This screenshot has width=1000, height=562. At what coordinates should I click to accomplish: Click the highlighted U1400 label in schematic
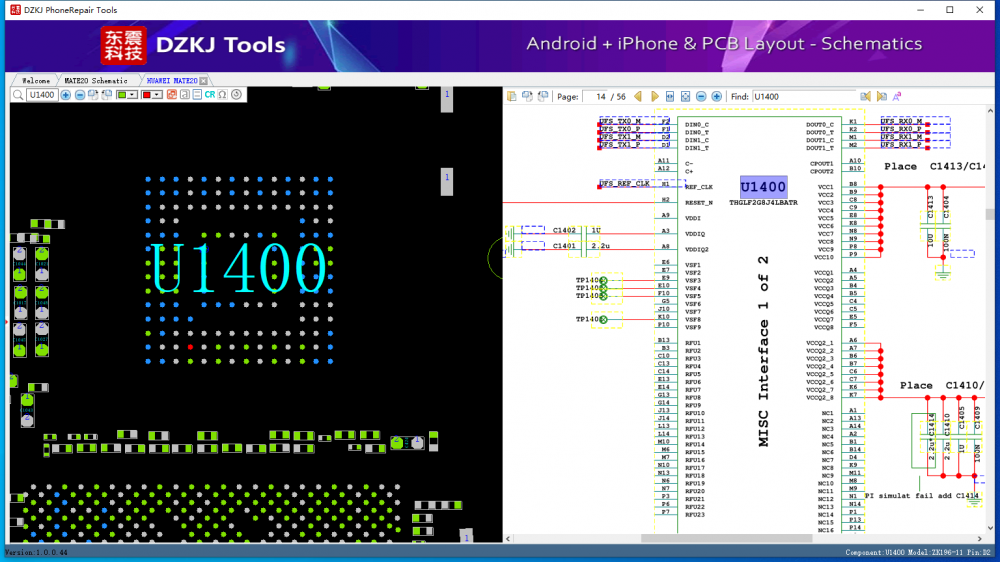tap(763, 187)
